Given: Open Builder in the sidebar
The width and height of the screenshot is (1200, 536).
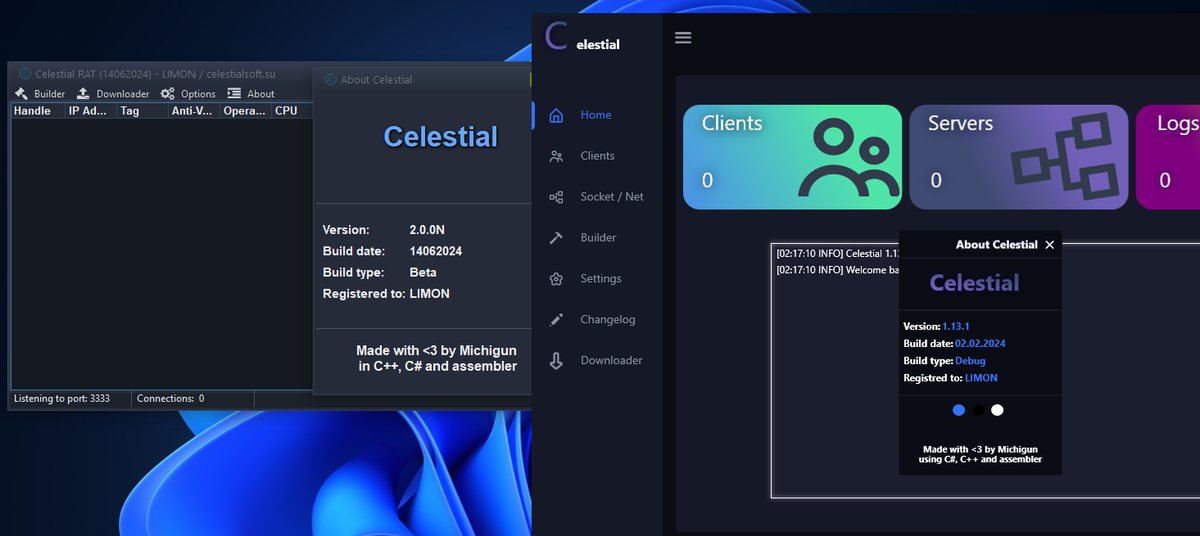Looking at the screenshot, I should (598, 238).
